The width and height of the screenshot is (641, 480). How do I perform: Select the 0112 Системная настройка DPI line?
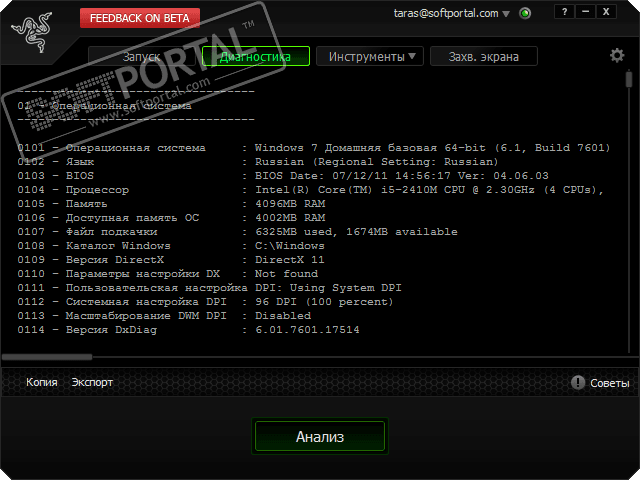[x=205, y=302]
